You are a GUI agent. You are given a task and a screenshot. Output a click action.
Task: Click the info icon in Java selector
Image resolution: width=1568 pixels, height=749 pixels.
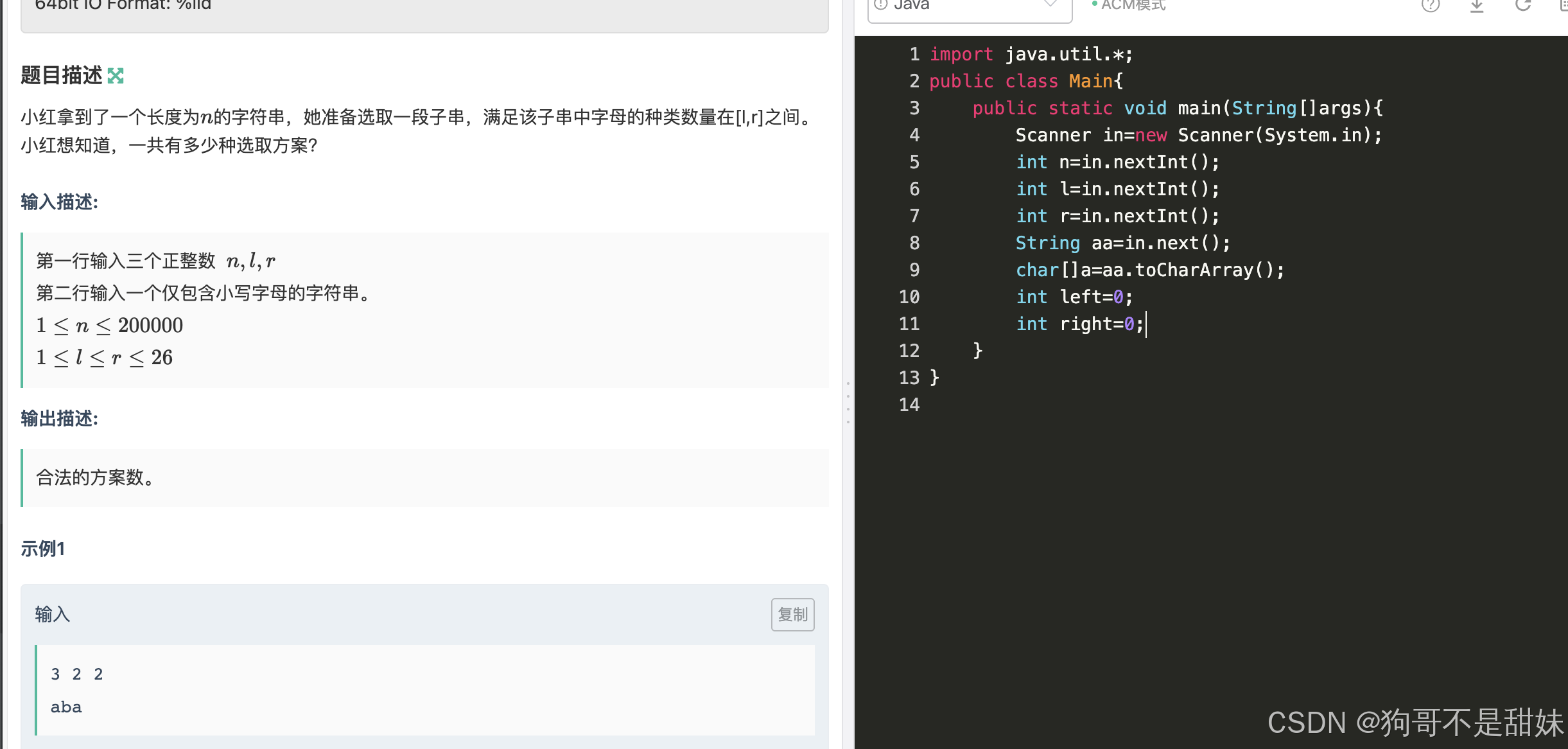pos(881,4)
